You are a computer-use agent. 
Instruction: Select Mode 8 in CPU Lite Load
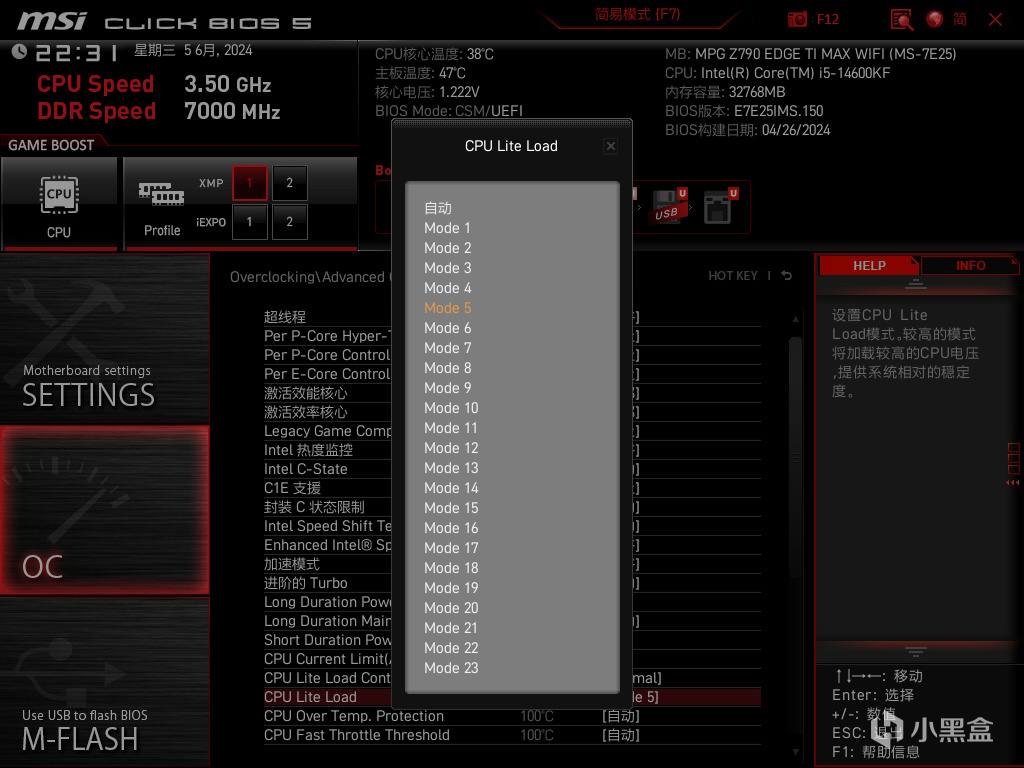[x=447, y=368]
